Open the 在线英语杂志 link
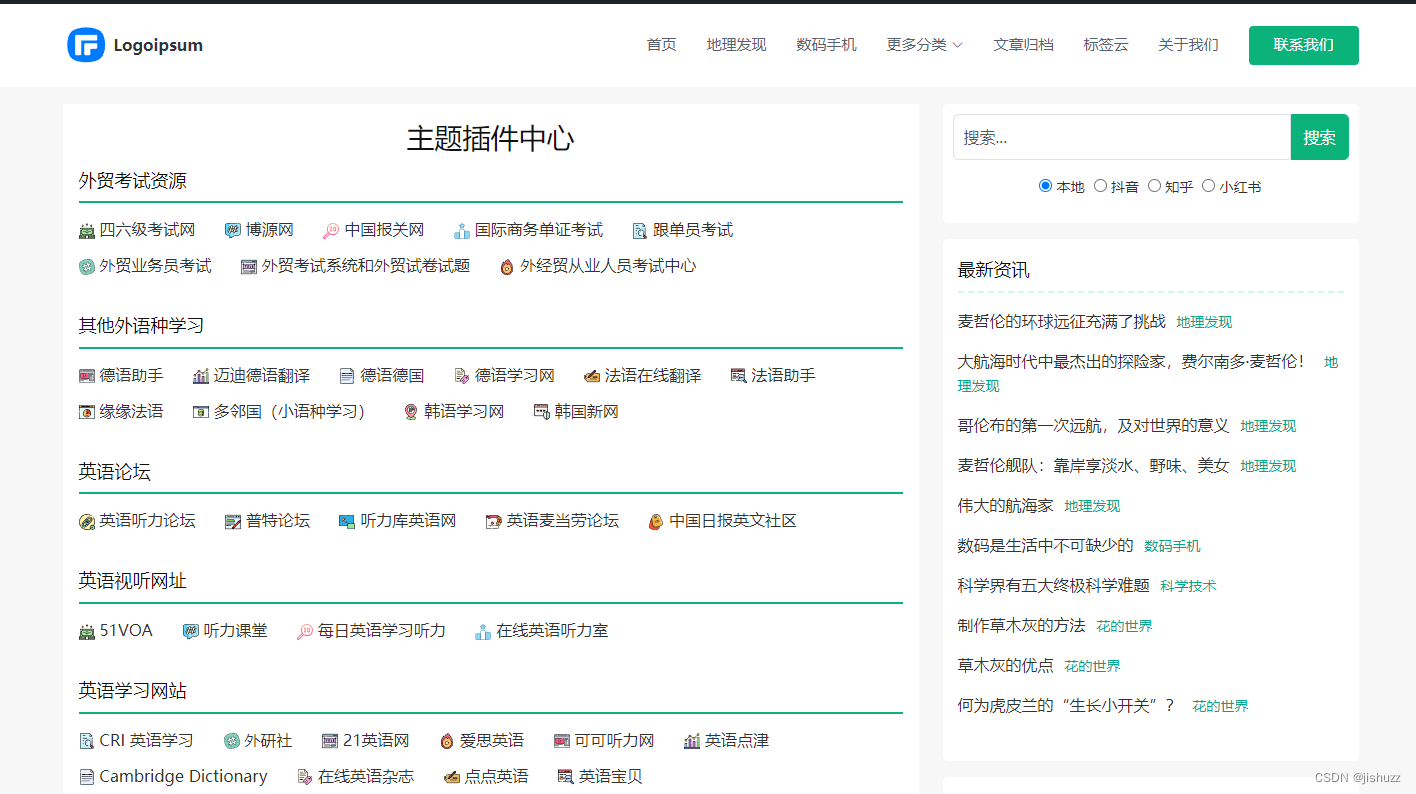Viewport: 1416px width, 794px height. (366, 777)
